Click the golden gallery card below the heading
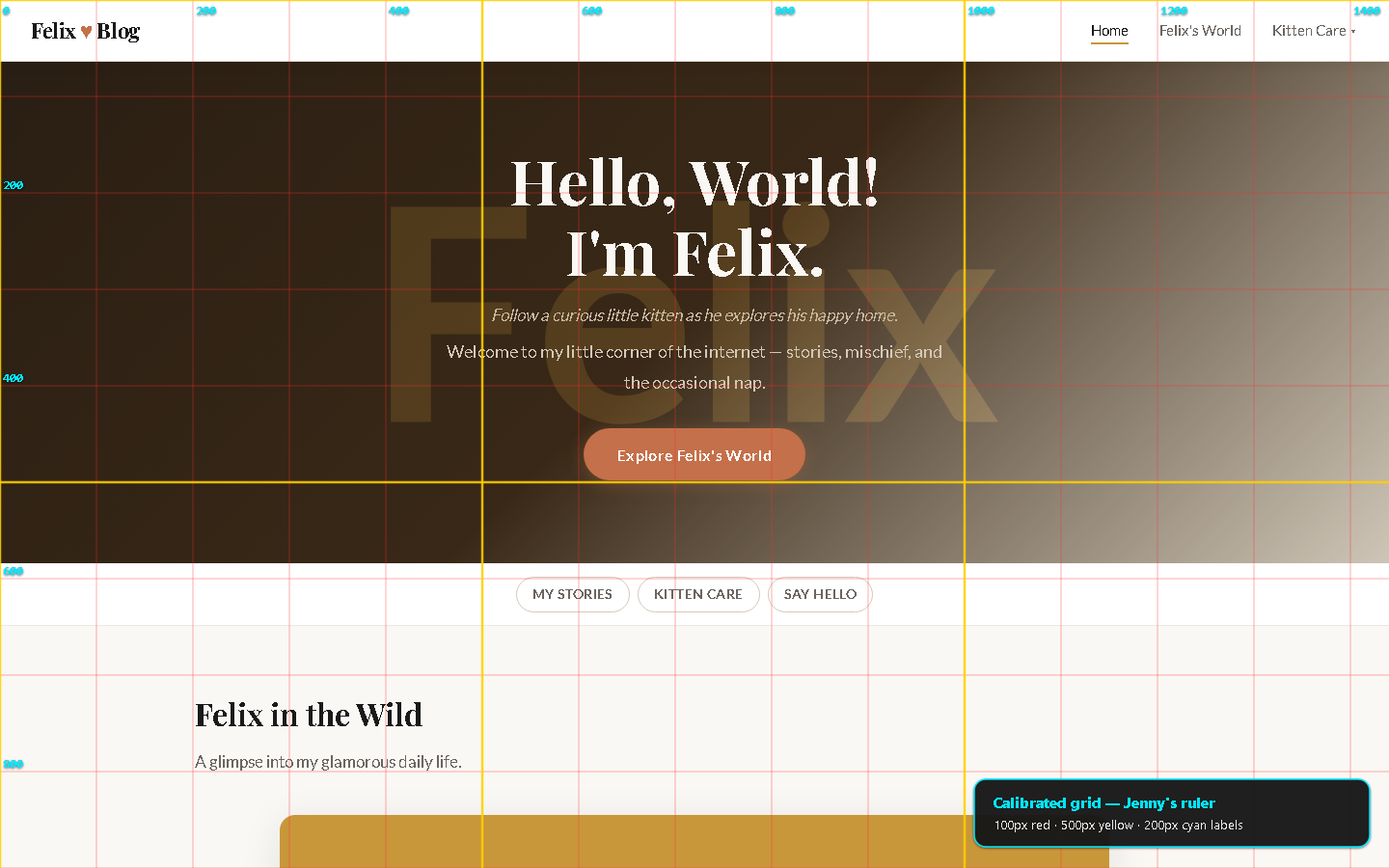 [x=694, y=841]
